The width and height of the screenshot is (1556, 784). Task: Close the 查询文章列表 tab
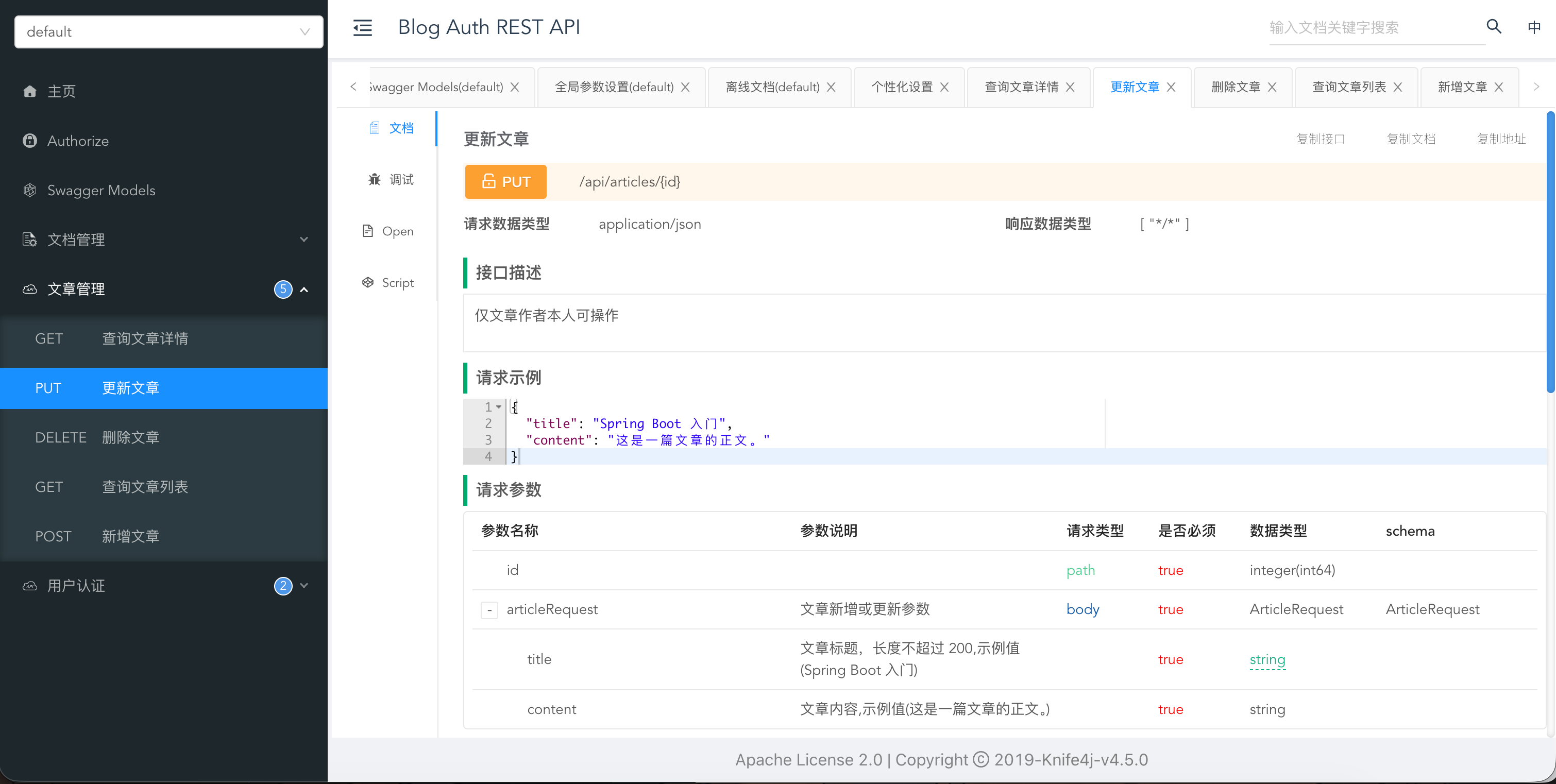pyautogui.click(x=1397, y=88)
